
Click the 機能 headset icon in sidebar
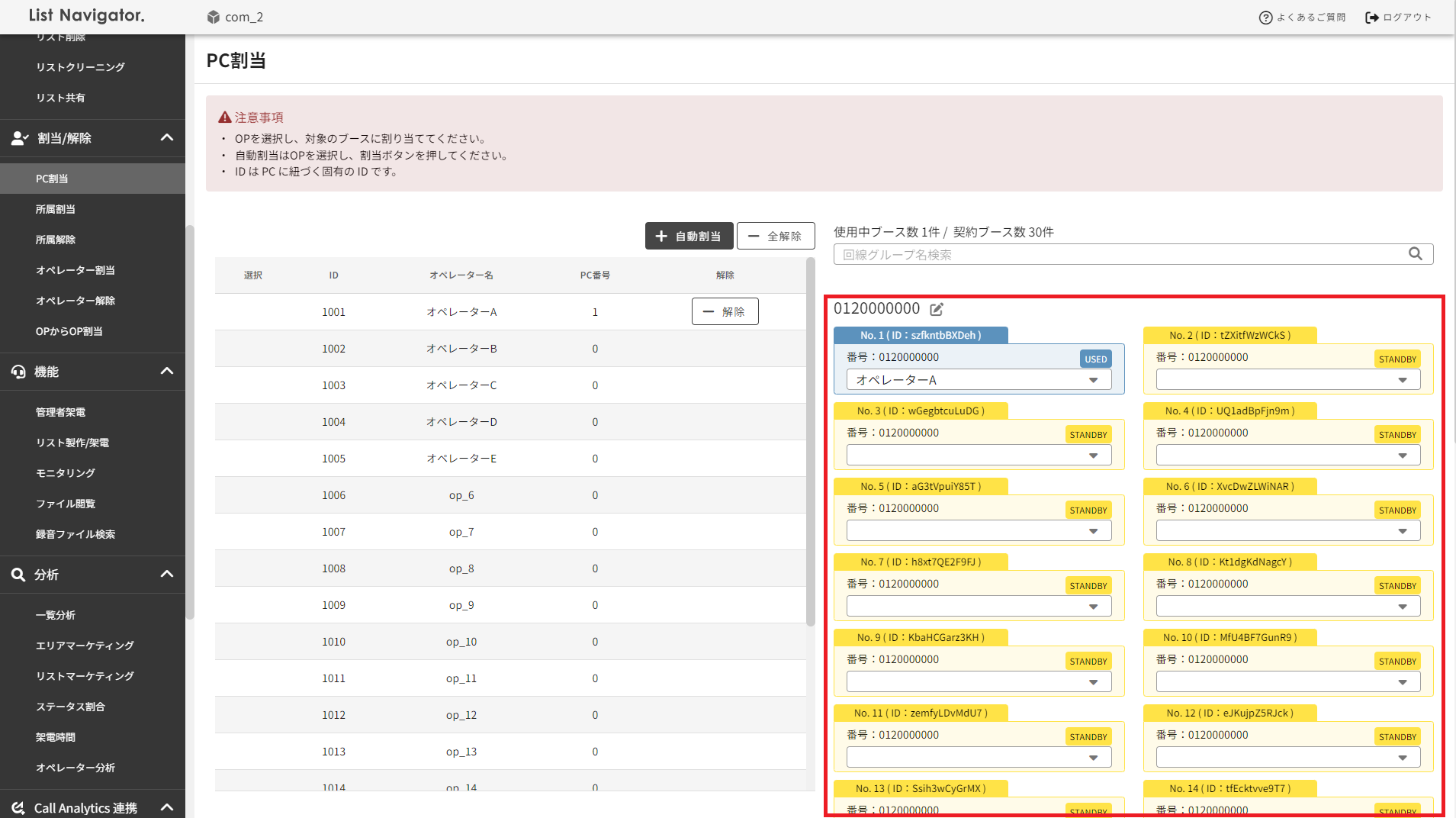pyautogui.click(x=18, y=372)
